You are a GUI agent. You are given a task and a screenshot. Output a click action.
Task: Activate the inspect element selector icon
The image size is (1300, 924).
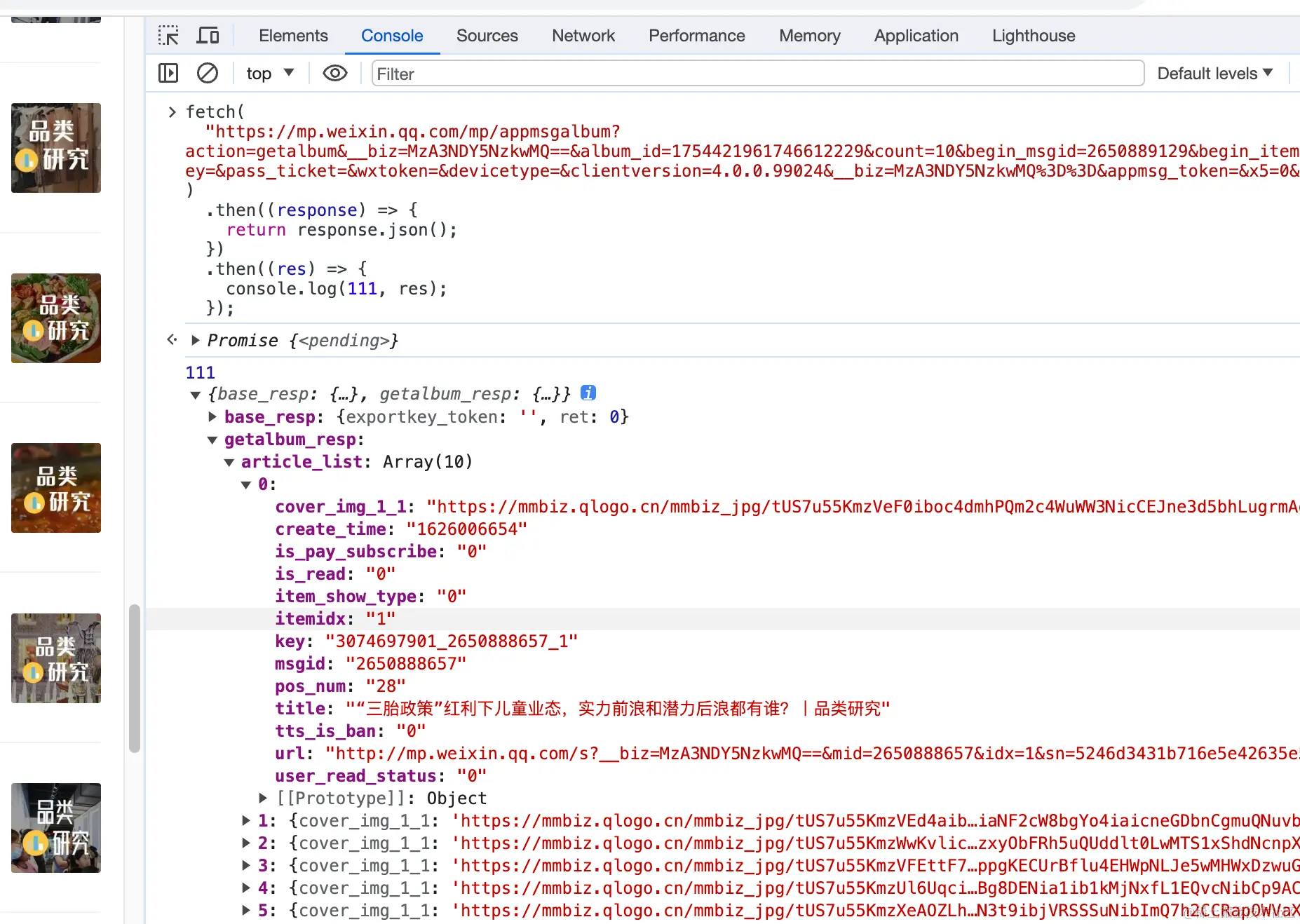pos(168,35)
